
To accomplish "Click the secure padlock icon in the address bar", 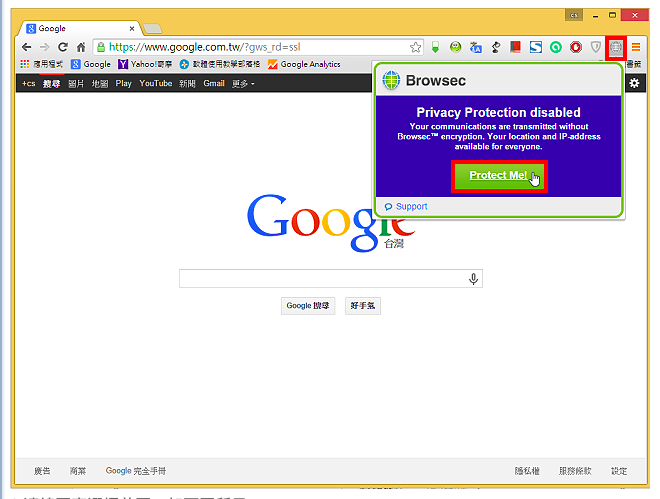I will [101, 47].
